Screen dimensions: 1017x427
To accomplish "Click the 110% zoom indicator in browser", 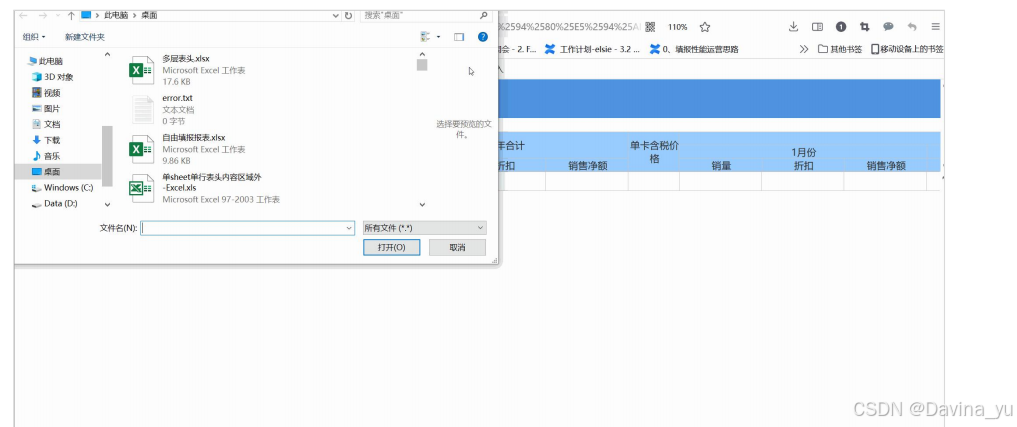I will pos(677,27).
